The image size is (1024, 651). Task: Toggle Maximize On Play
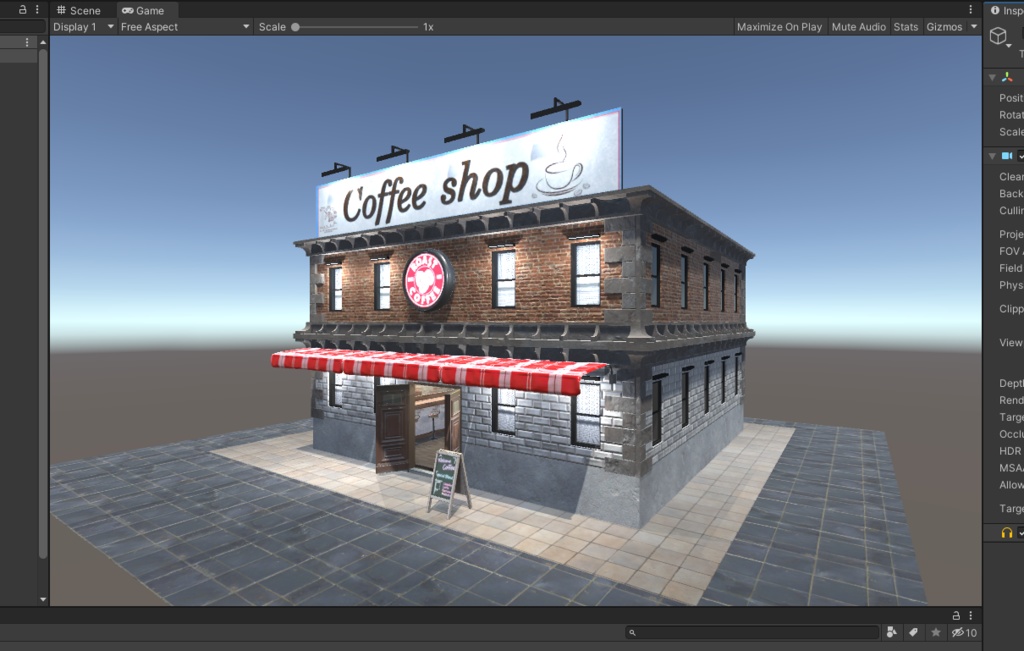pyautogui.click(x=779, y=26)
